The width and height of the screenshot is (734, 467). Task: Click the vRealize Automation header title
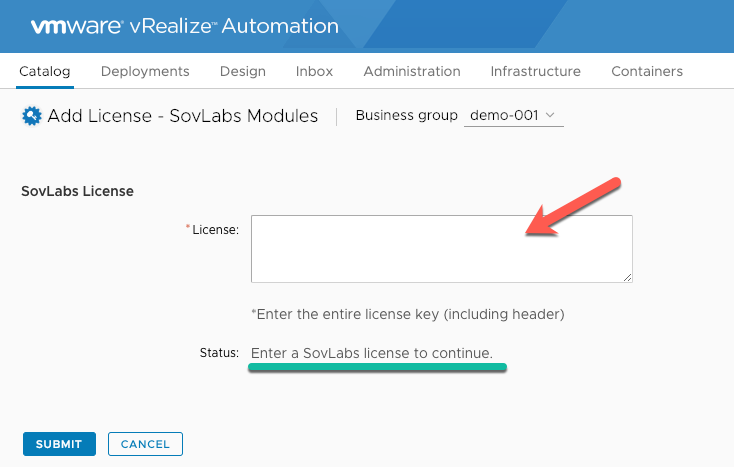coord(234,26)
